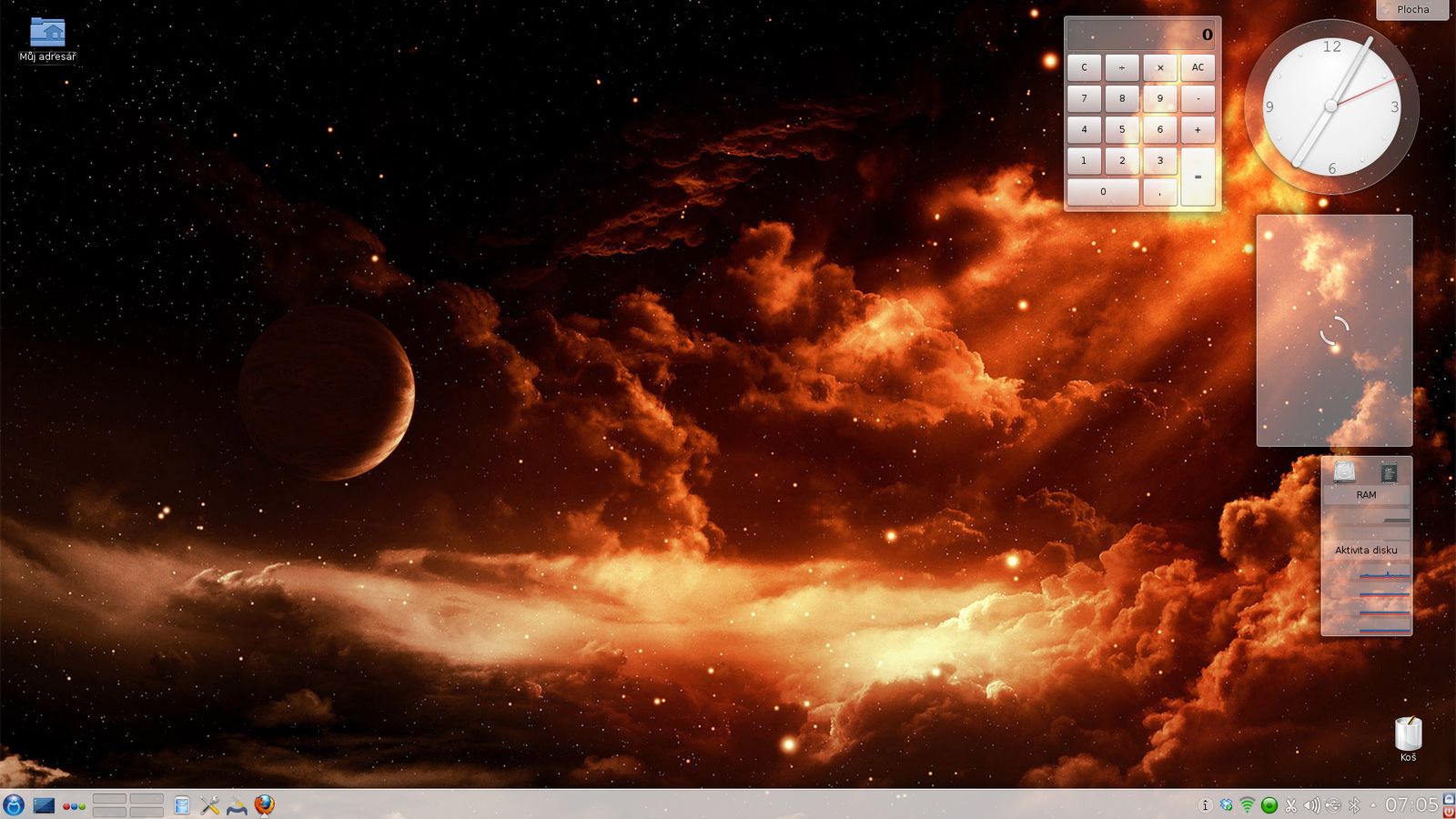Image resolution: width=1456 pixels, height=819 pixels.
Task: Click the Aktivita disku header
Action: pos(1366,551)
